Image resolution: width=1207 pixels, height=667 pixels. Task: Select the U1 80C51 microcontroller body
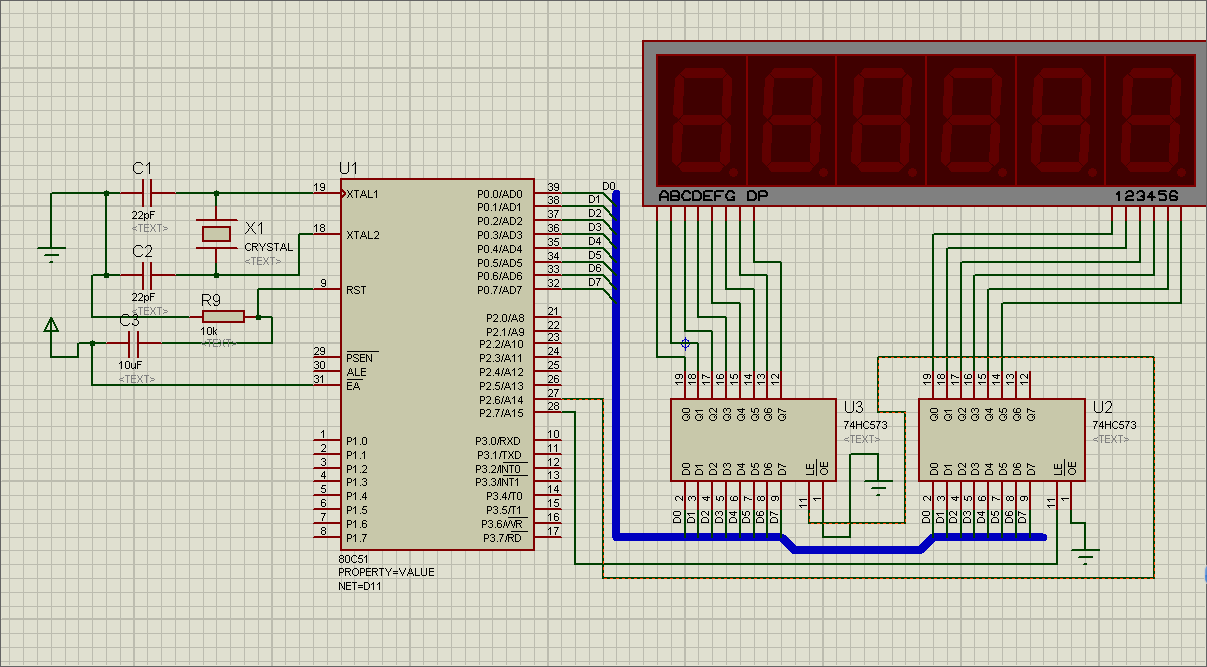[x=436, y=363]
